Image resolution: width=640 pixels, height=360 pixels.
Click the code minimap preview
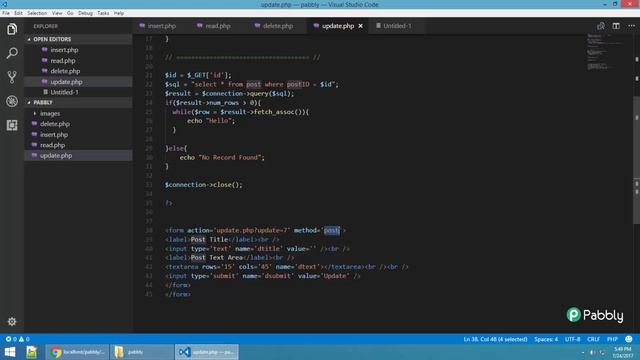point(605,52)
